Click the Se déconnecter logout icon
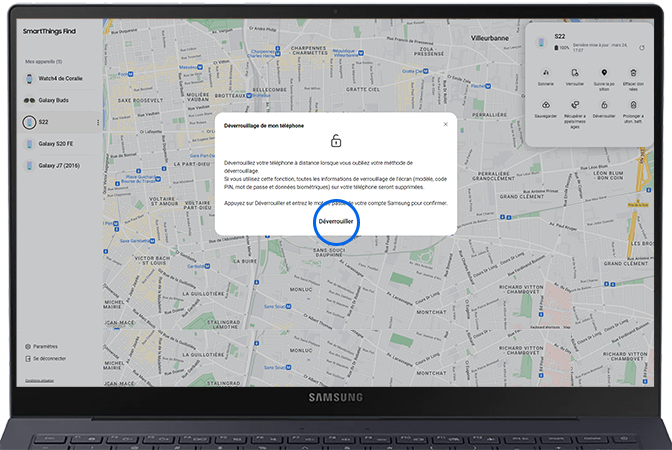 (x=28, y=359)
